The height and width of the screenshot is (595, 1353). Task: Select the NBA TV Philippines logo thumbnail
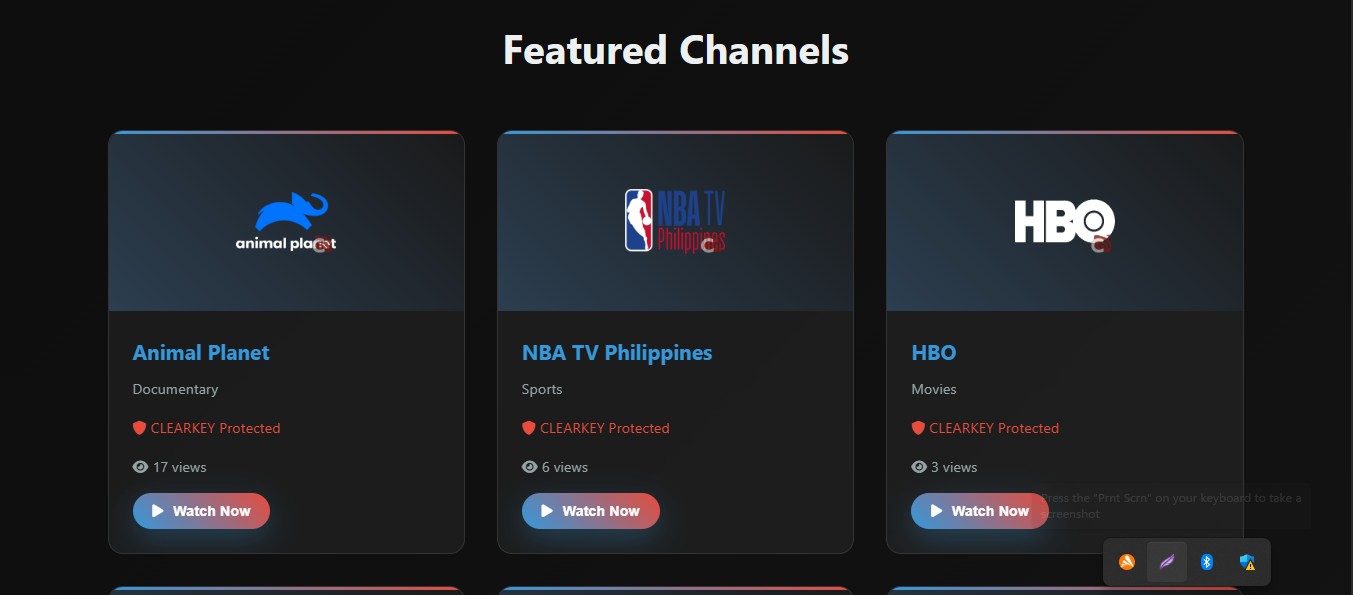coord(675,221)
